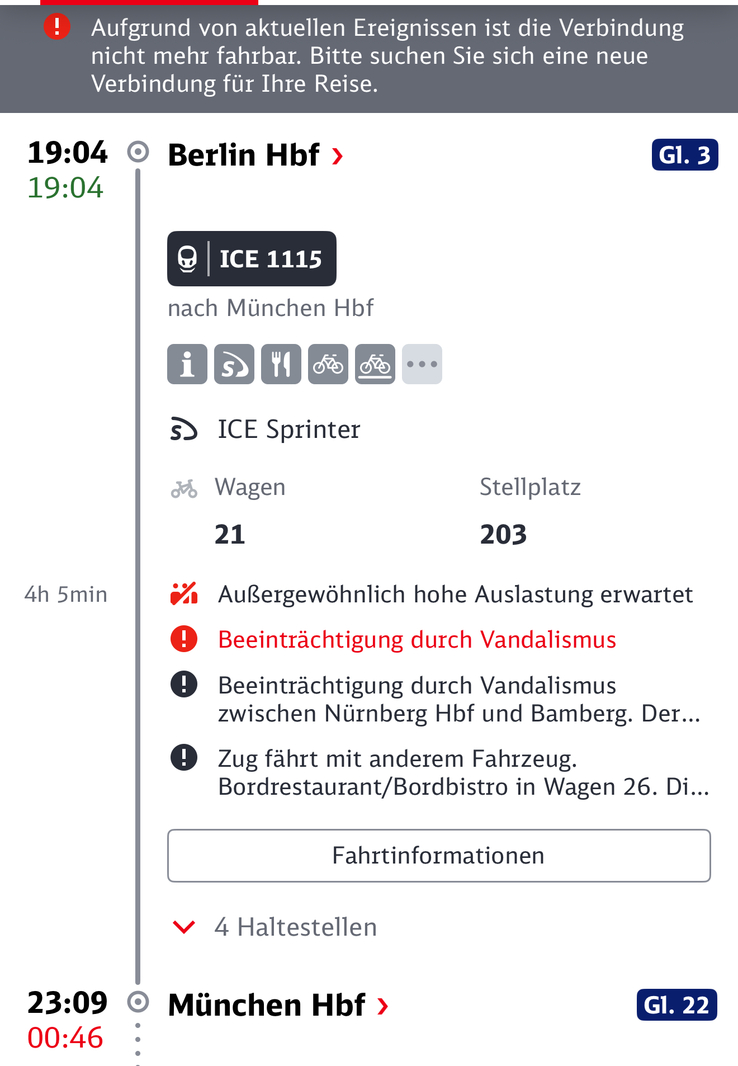
Task: Open Berlin Hbf station details chevron
Action: (338, 156)
